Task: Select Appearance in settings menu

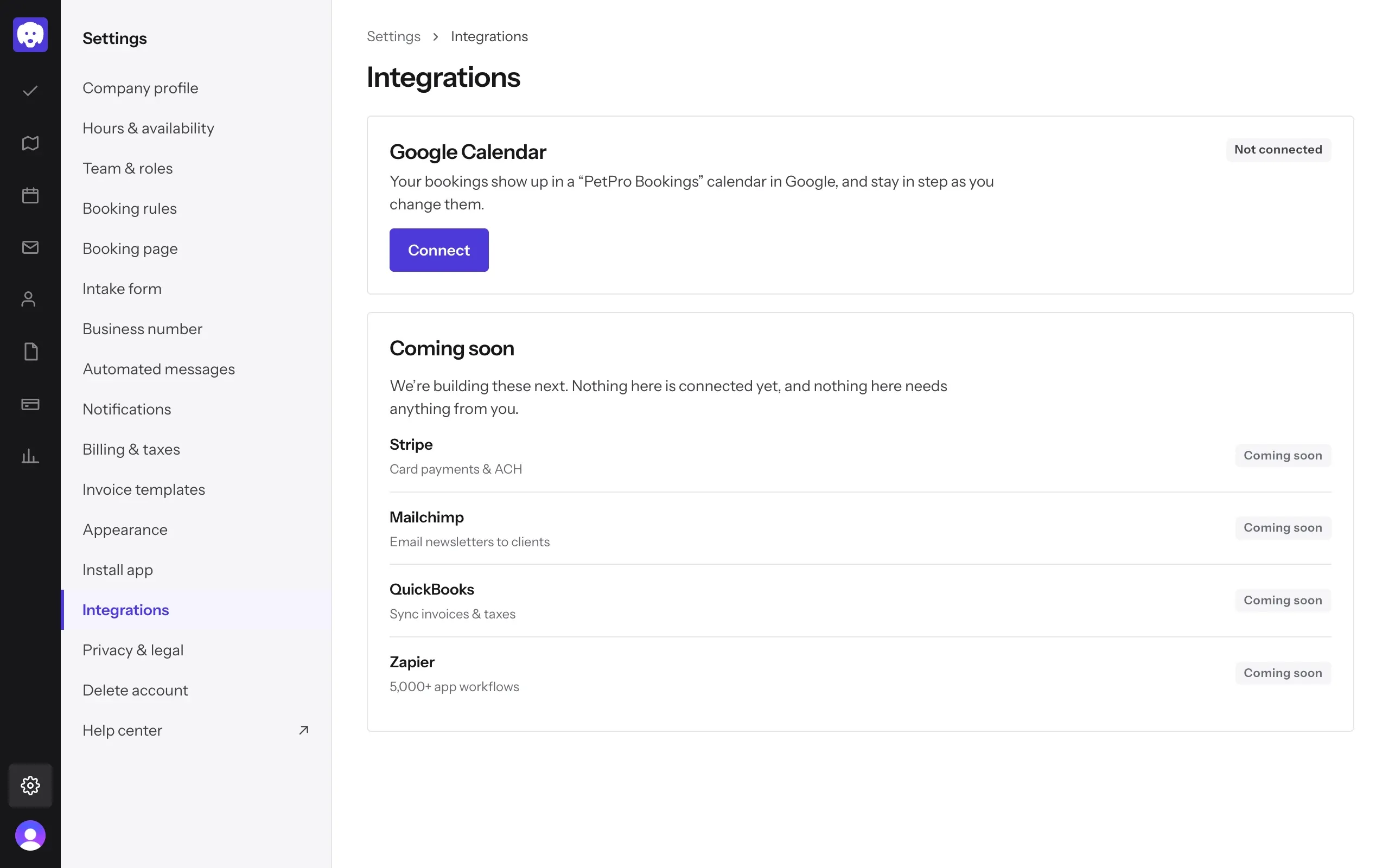Action: point(196,530)
